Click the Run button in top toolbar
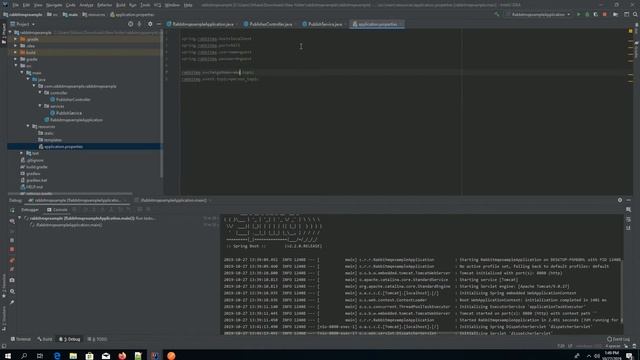 click(x=578, y=15)
